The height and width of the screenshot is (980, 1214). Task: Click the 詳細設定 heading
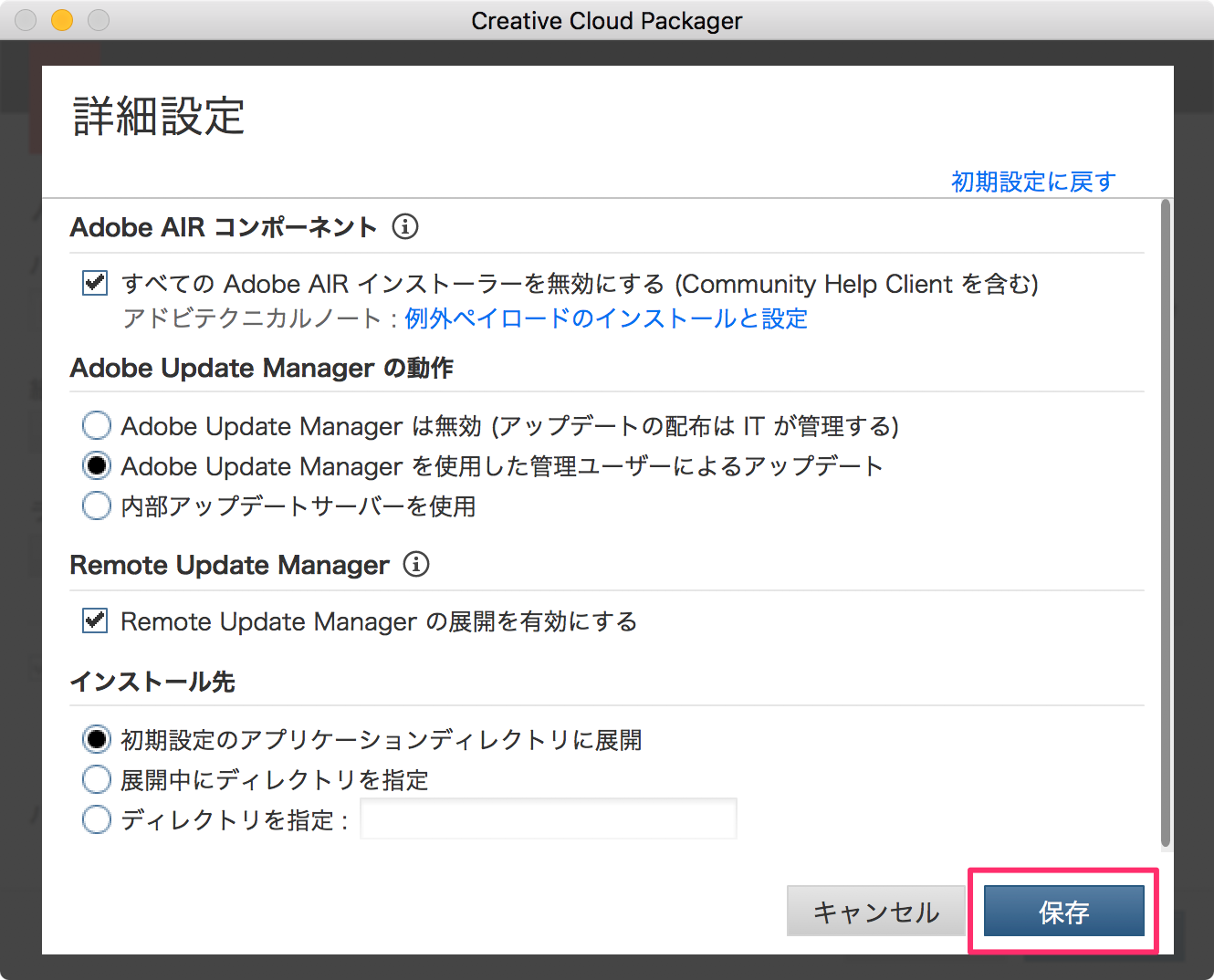point(159,117)
